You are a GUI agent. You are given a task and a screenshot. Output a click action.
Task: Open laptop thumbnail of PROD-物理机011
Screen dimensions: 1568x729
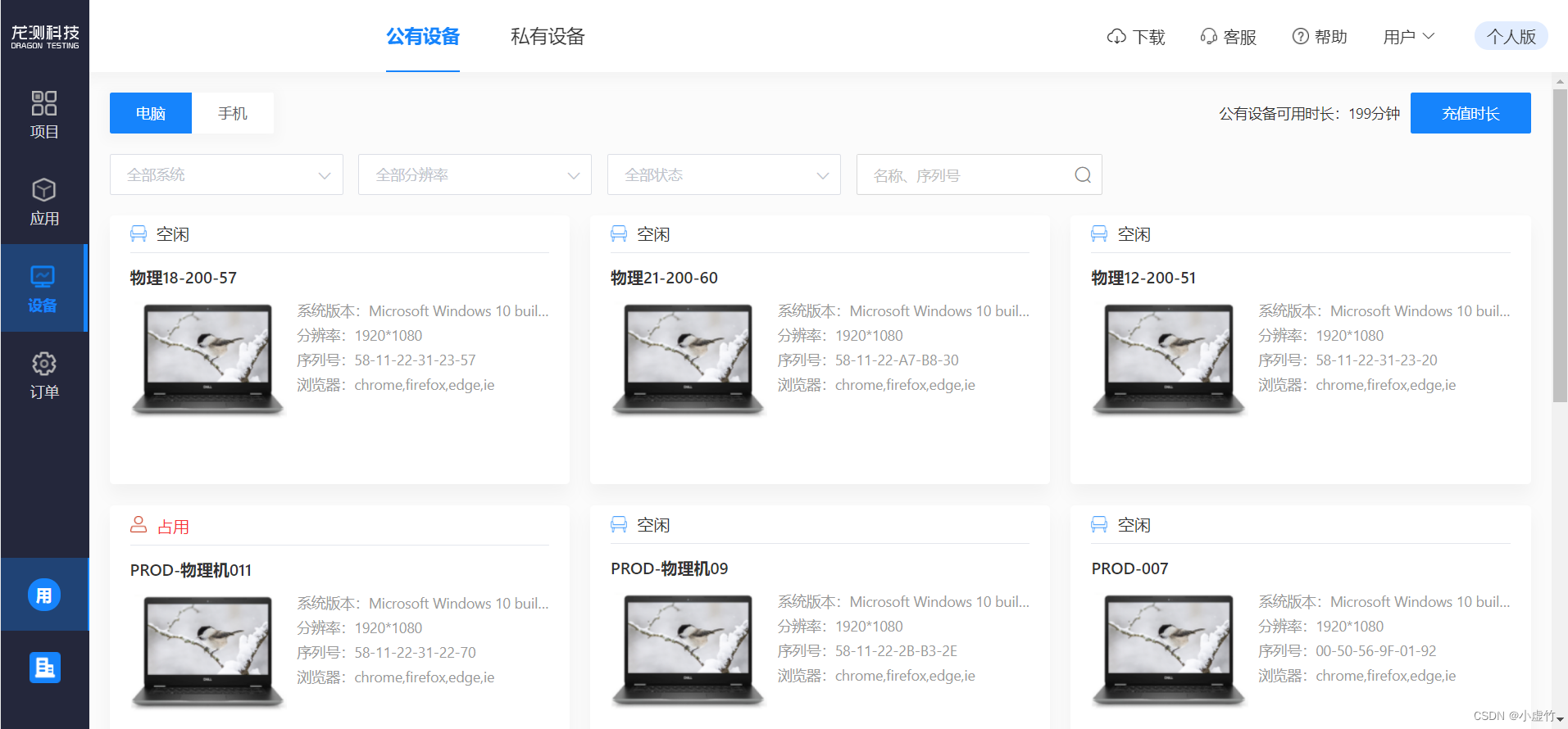click(208, 651)
